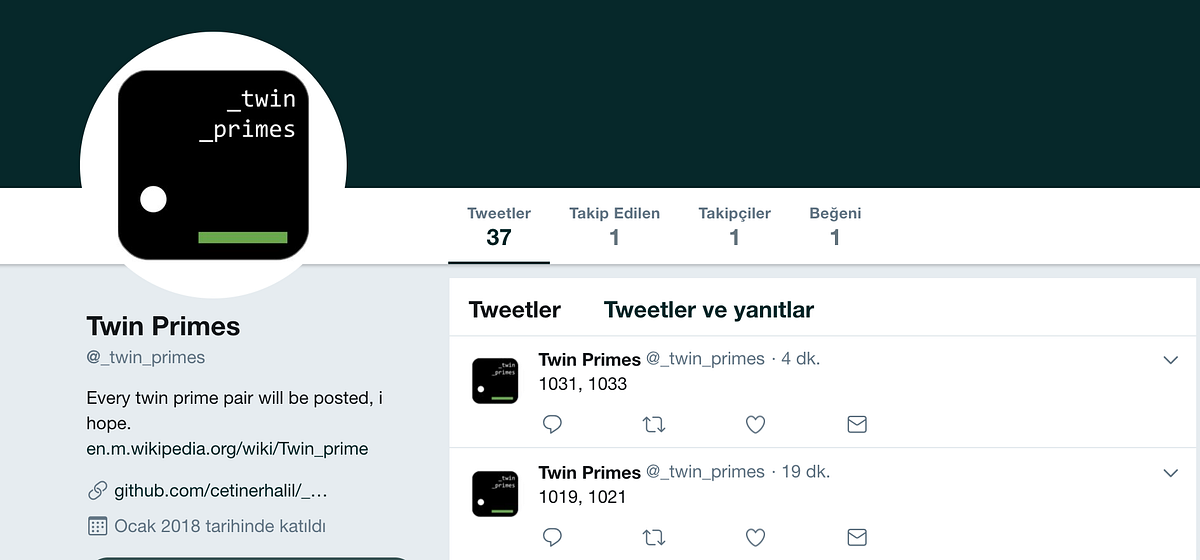Open the github.com/cetinerhalil profile link
Viewport: 1200px width, 560px height.
click(221, 491)
